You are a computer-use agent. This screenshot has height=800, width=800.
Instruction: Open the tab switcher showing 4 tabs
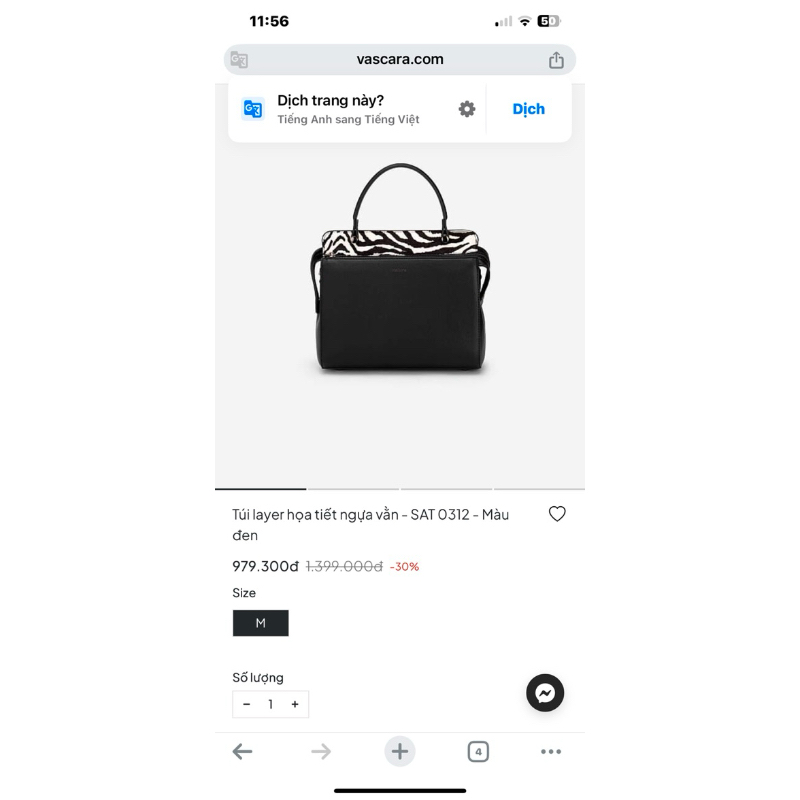click(x=478, y=752)
